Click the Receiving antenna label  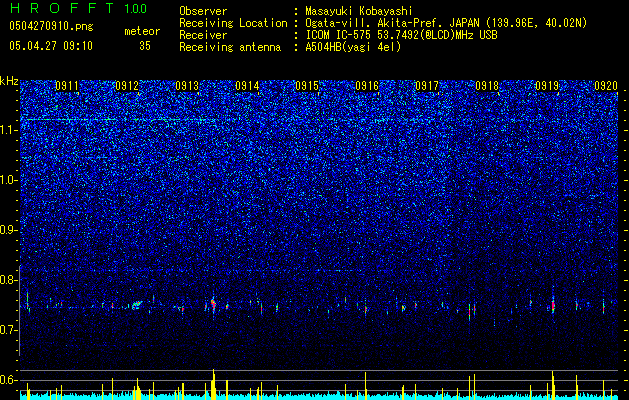pyautogui.click(x=230, y=47)
